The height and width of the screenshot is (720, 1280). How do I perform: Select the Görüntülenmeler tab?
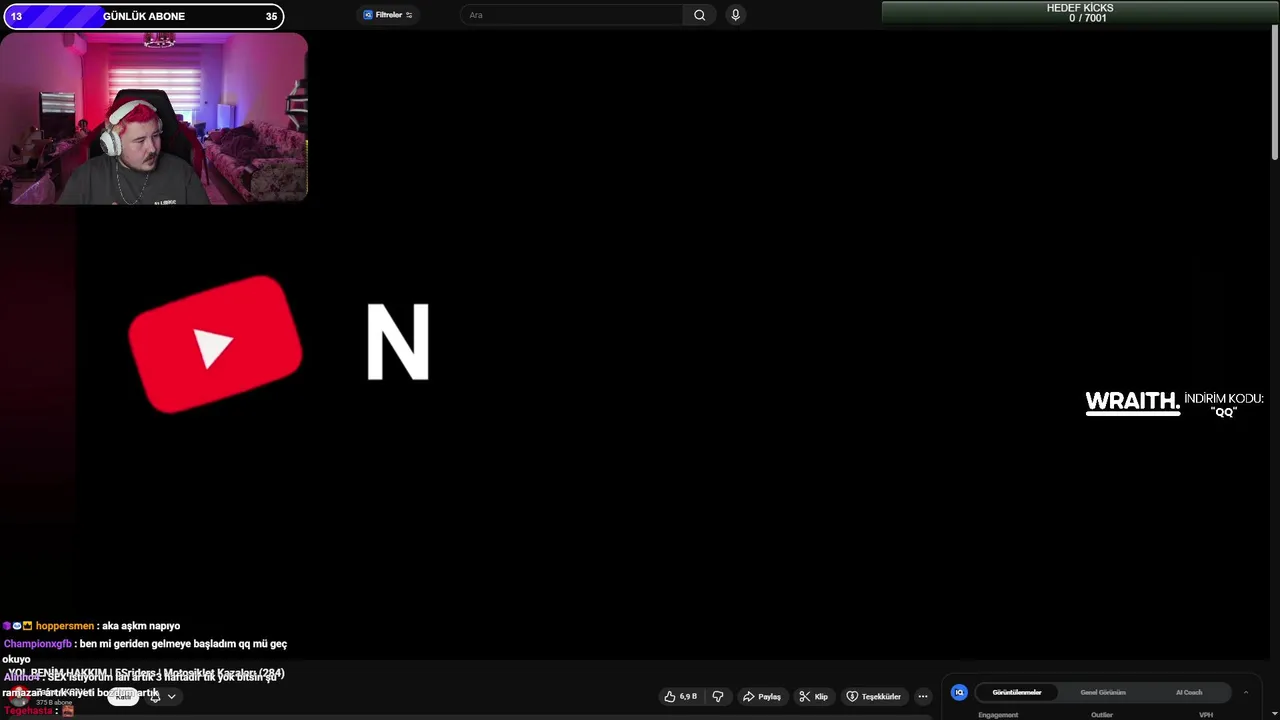(x=1016, y=692)
